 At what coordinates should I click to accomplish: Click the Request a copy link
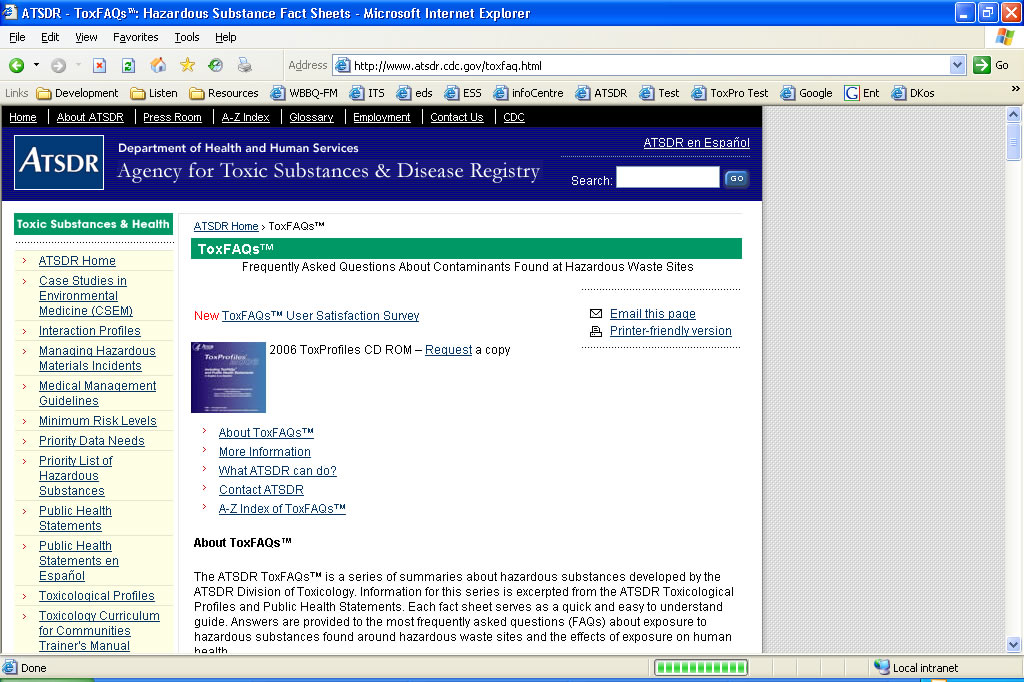point(448,349)
